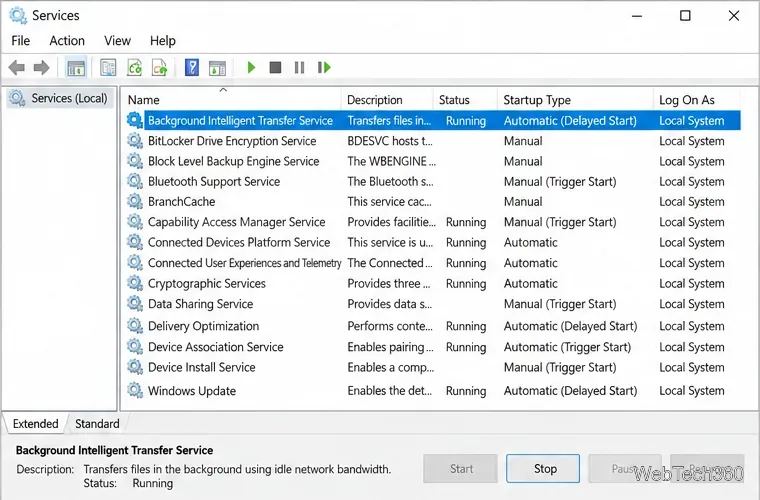Image resolution: width=760 pixels, height=500 pixels.
Task: Select Delivery Optimization service name
Action: [204, 326]
